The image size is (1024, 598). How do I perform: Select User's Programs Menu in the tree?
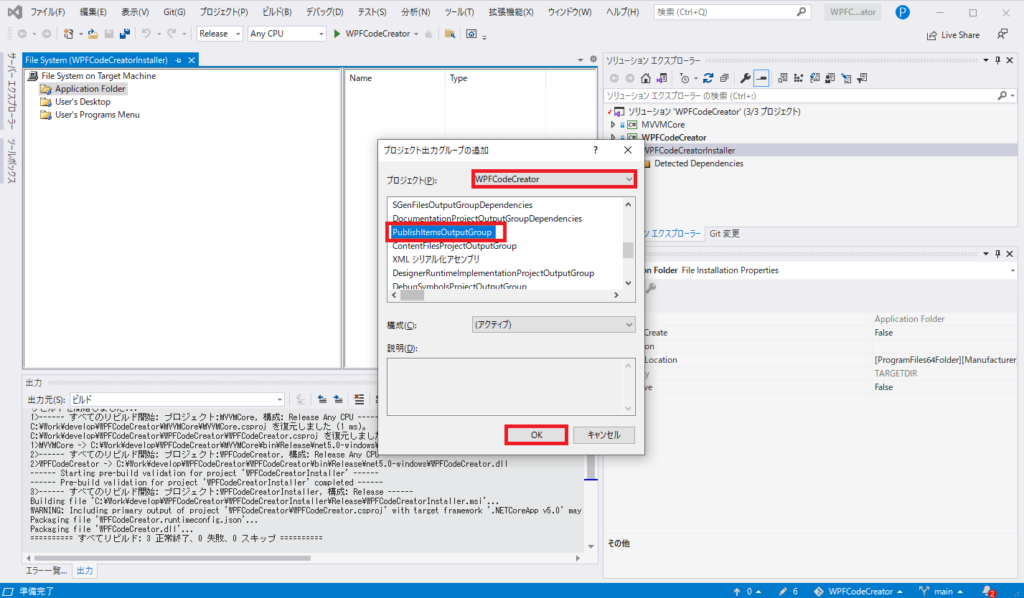[97, 115]
